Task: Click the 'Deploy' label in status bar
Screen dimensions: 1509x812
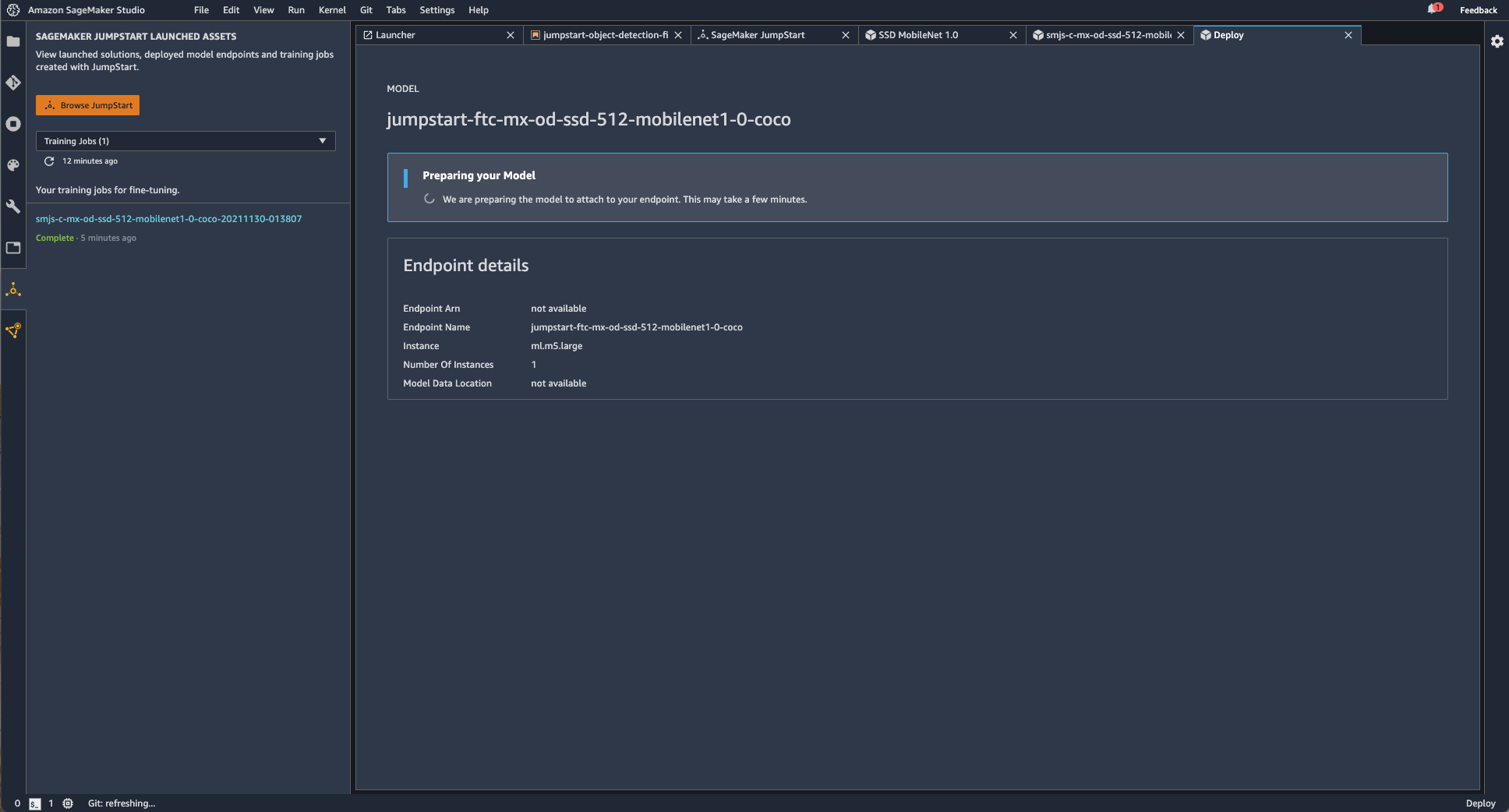Action: pyautogui.click(x=1480, y=803)
